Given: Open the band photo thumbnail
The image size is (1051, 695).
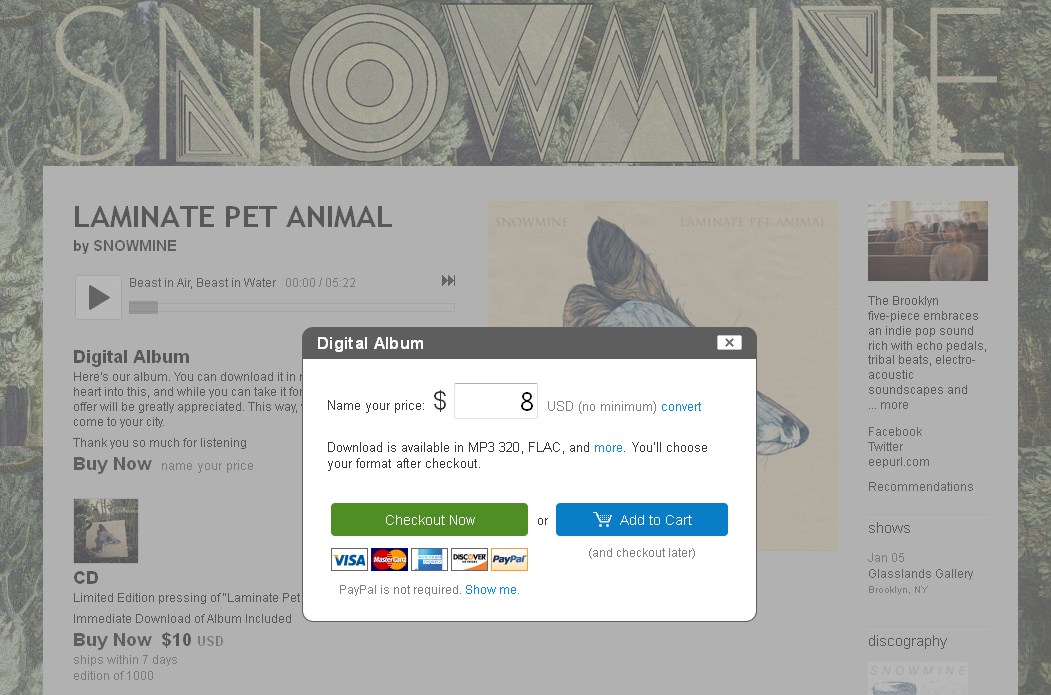Looking at the screenshot, I should [x=927, y=241].
